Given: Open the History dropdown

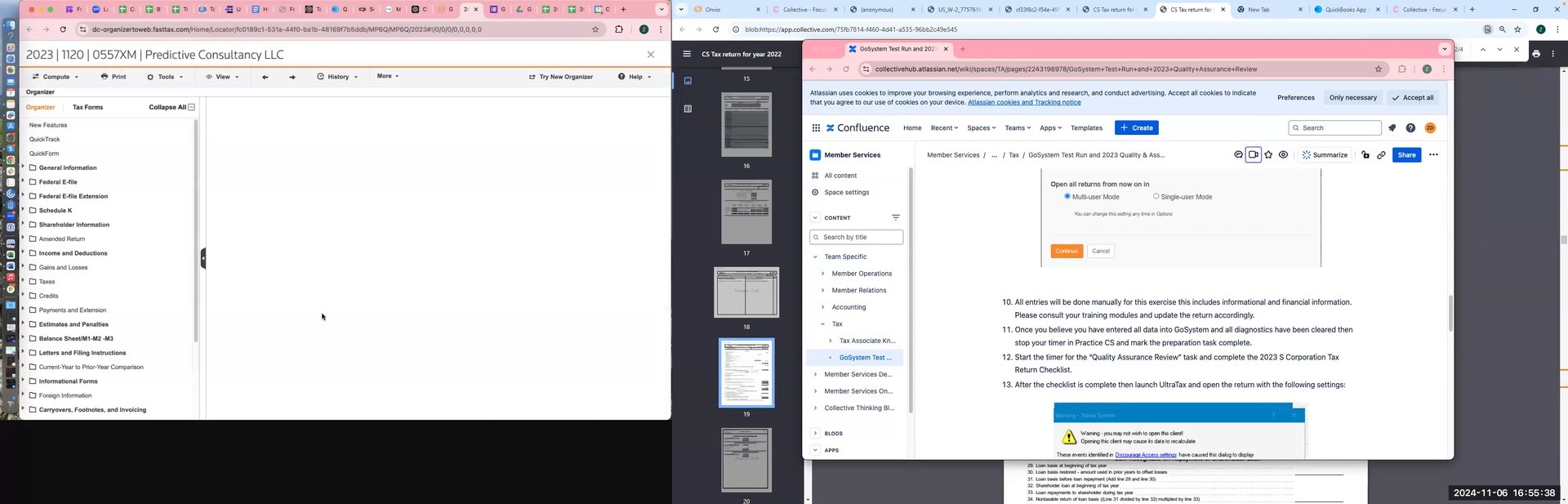Looking at the screenshot, I should [x=337, y=77].
